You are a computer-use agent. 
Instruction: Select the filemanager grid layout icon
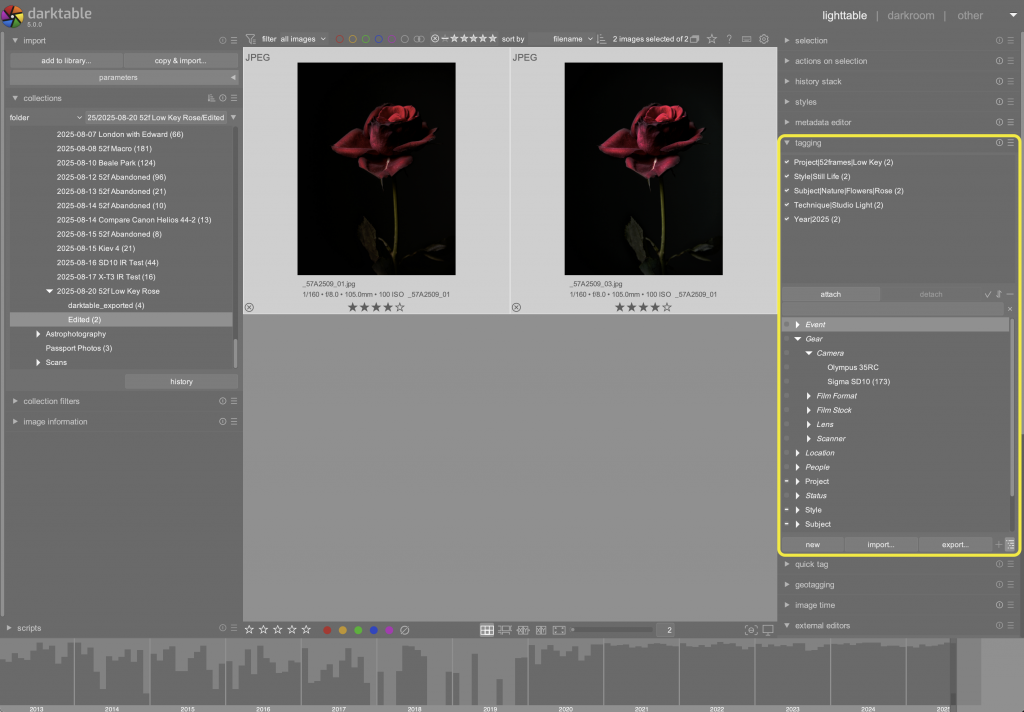pos(487,630)
